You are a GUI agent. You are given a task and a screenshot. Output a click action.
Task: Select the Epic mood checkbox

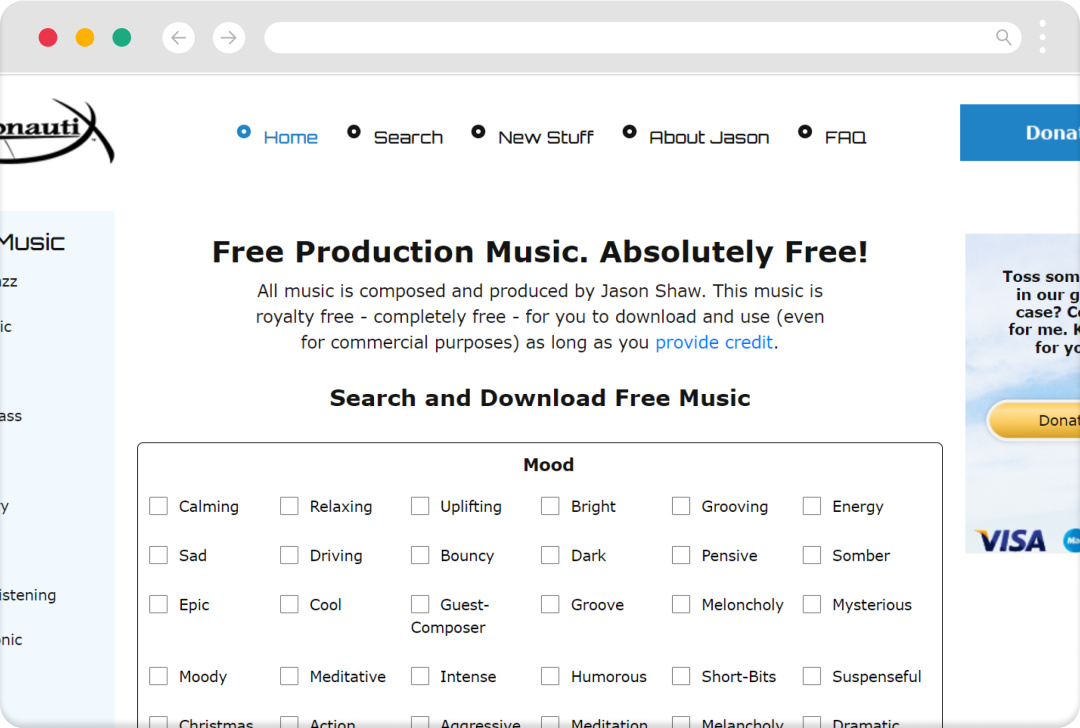pyautogui.click(x=158, y=604)
